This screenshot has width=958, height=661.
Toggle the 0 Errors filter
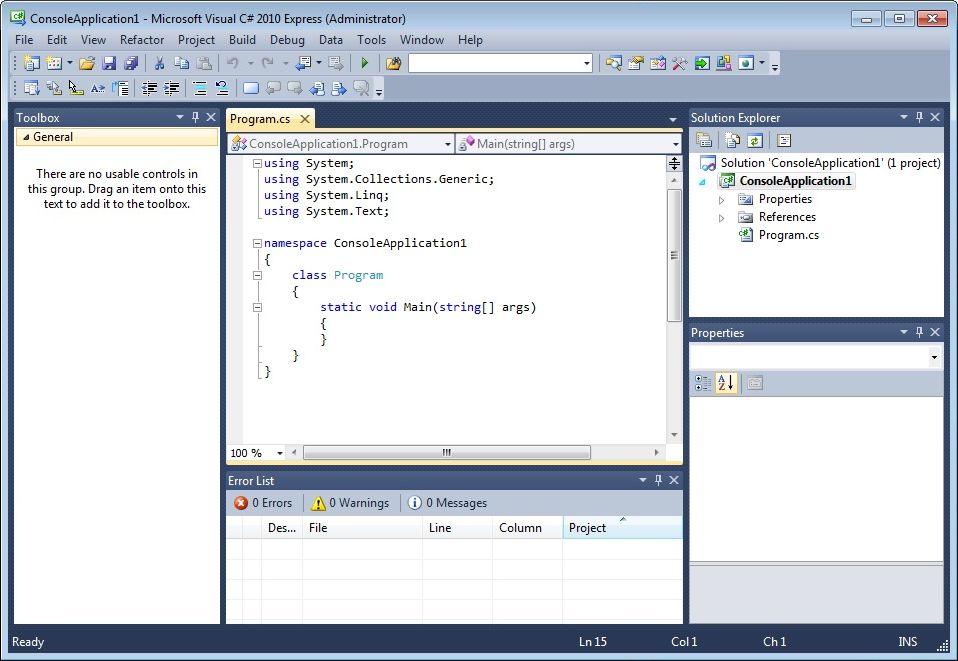pyautogui.click(x=263, y=503)
